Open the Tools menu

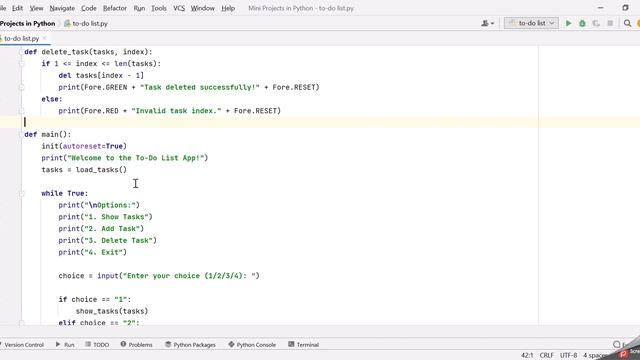pyautogui.click(x=159, y=8)
